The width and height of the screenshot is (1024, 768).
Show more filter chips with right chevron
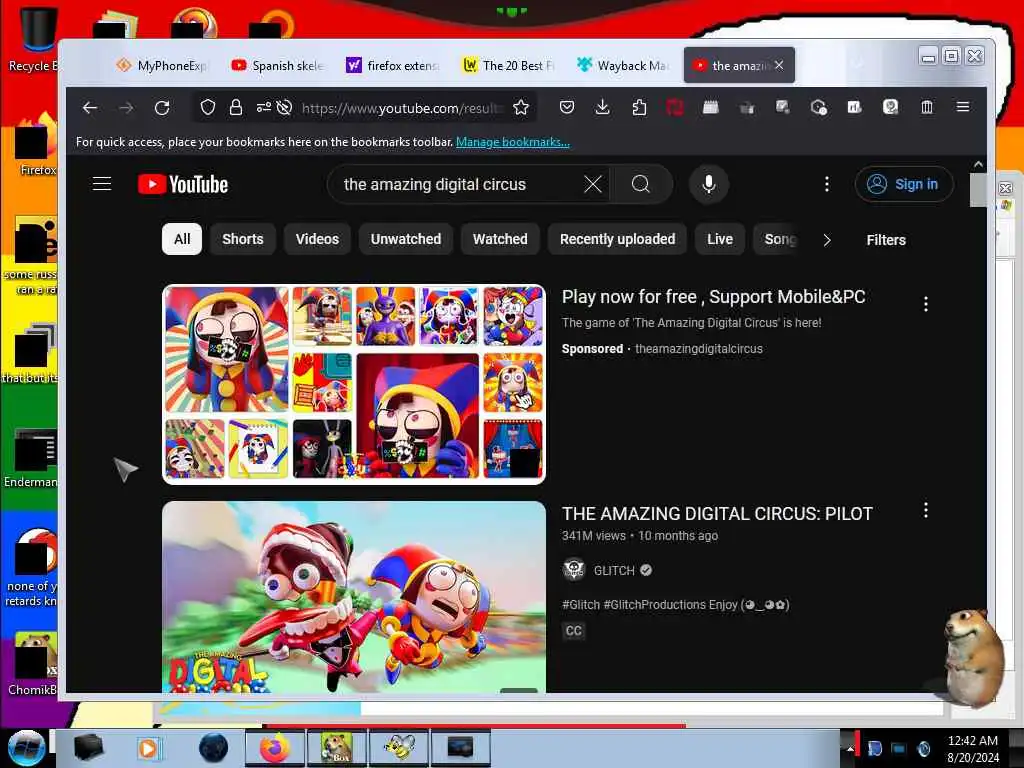click(827, 240)
